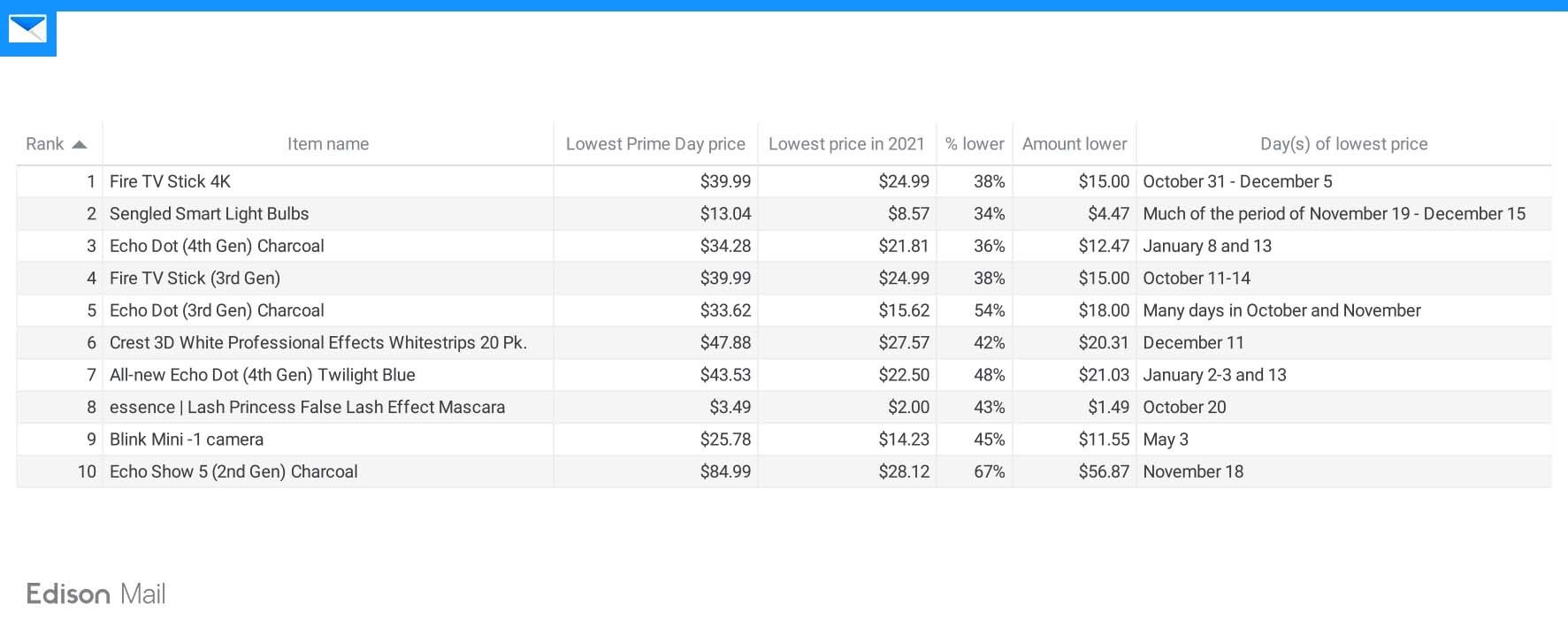Click Prime Day price $34.28
1568x635 pixels.
725,246
